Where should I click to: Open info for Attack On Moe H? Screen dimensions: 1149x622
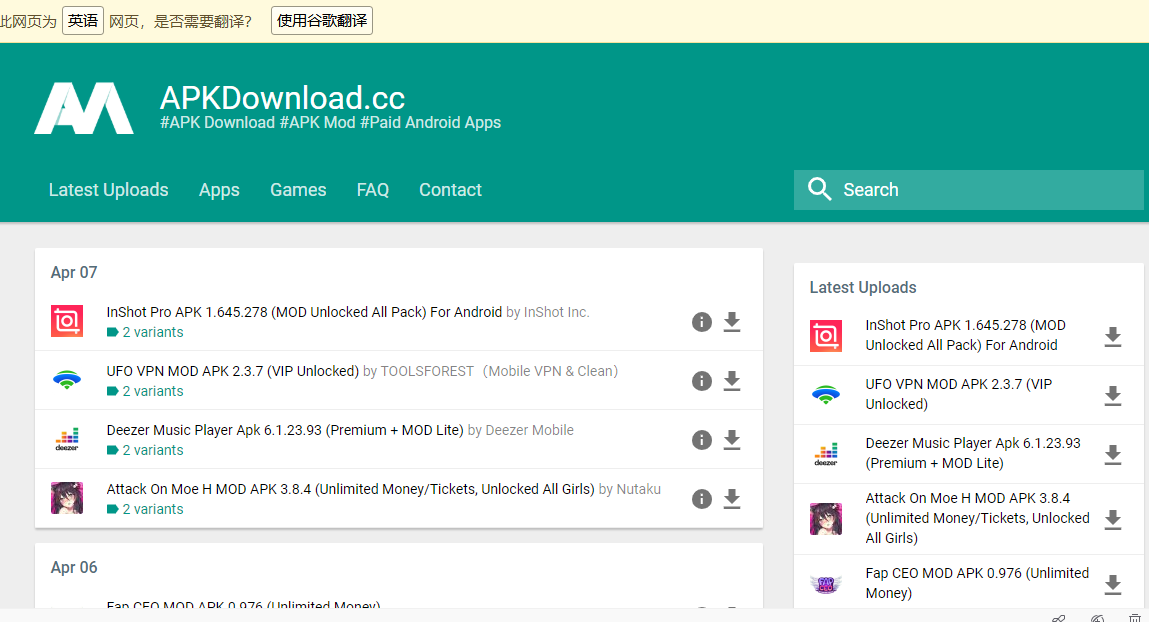(702, 499)
